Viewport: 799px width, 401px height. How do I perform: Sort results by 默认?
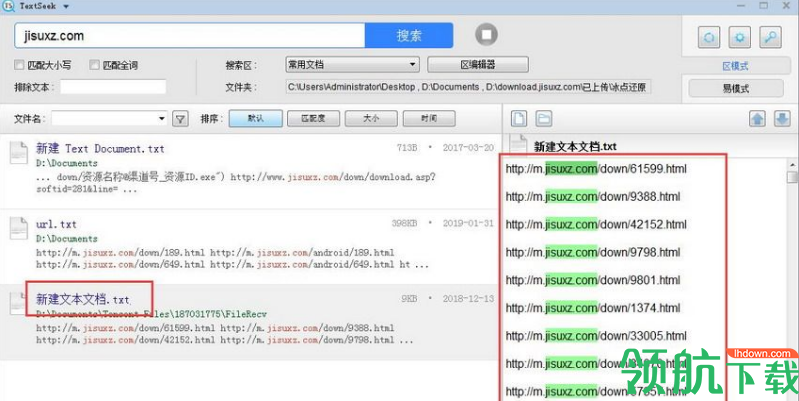[x=255, y=118]
